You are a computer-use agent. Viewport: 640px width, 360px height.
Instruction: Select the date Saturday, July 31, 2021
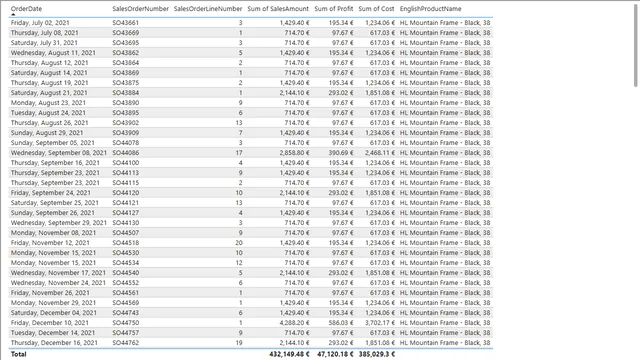coord(44,43)
